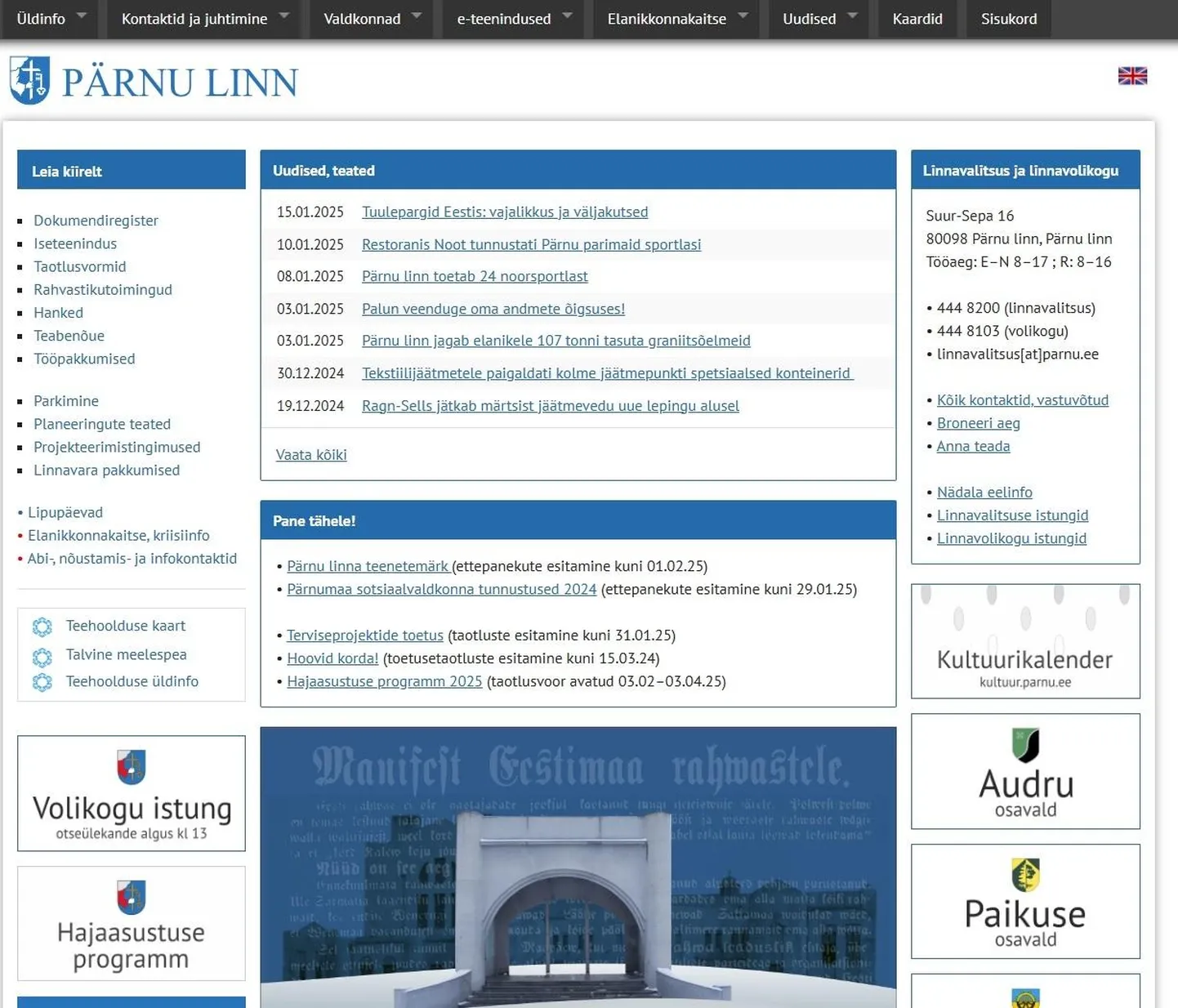Image resolution: width=1178 pixels, height=1008 pixels.
Task: Click email linnavalitsus[at]parnu.ee text
Action: 1018,354
